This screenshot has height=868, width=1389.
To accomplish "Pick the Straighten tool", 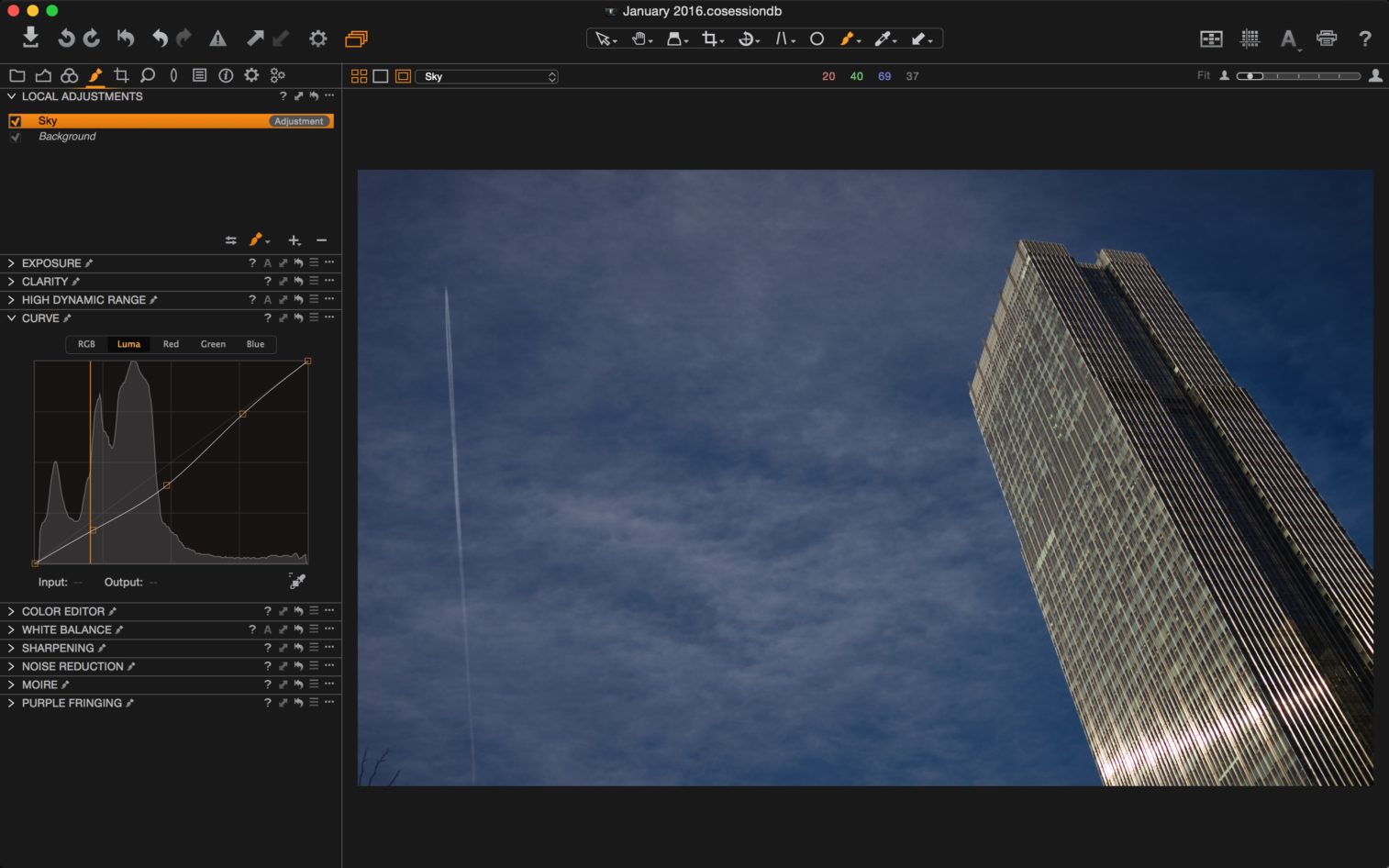I will point(783,39).
